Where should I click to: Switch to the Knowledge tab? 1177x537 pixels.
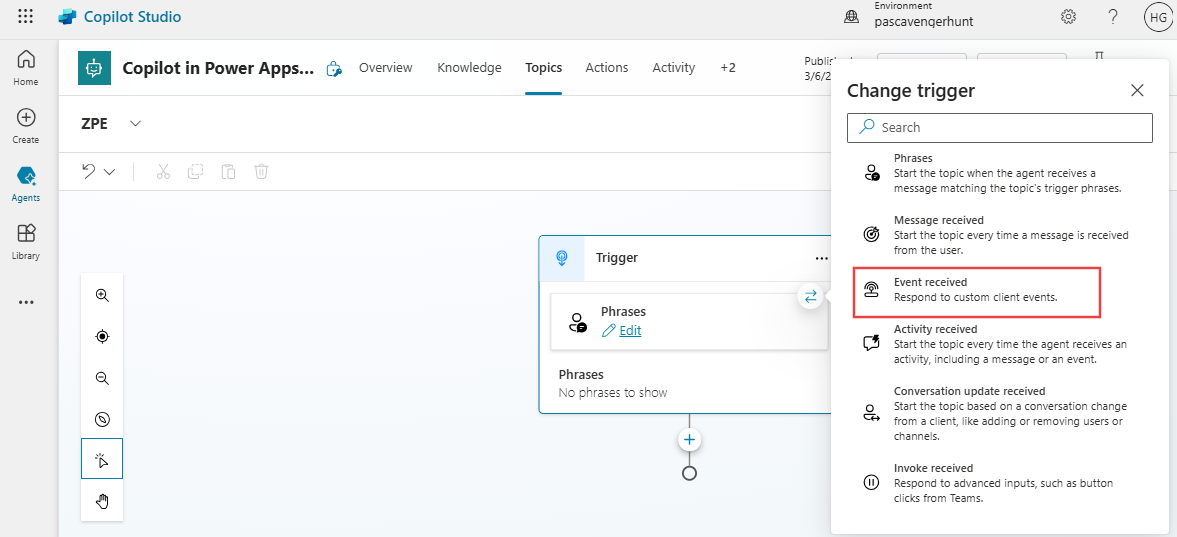[x=469, y=68]
